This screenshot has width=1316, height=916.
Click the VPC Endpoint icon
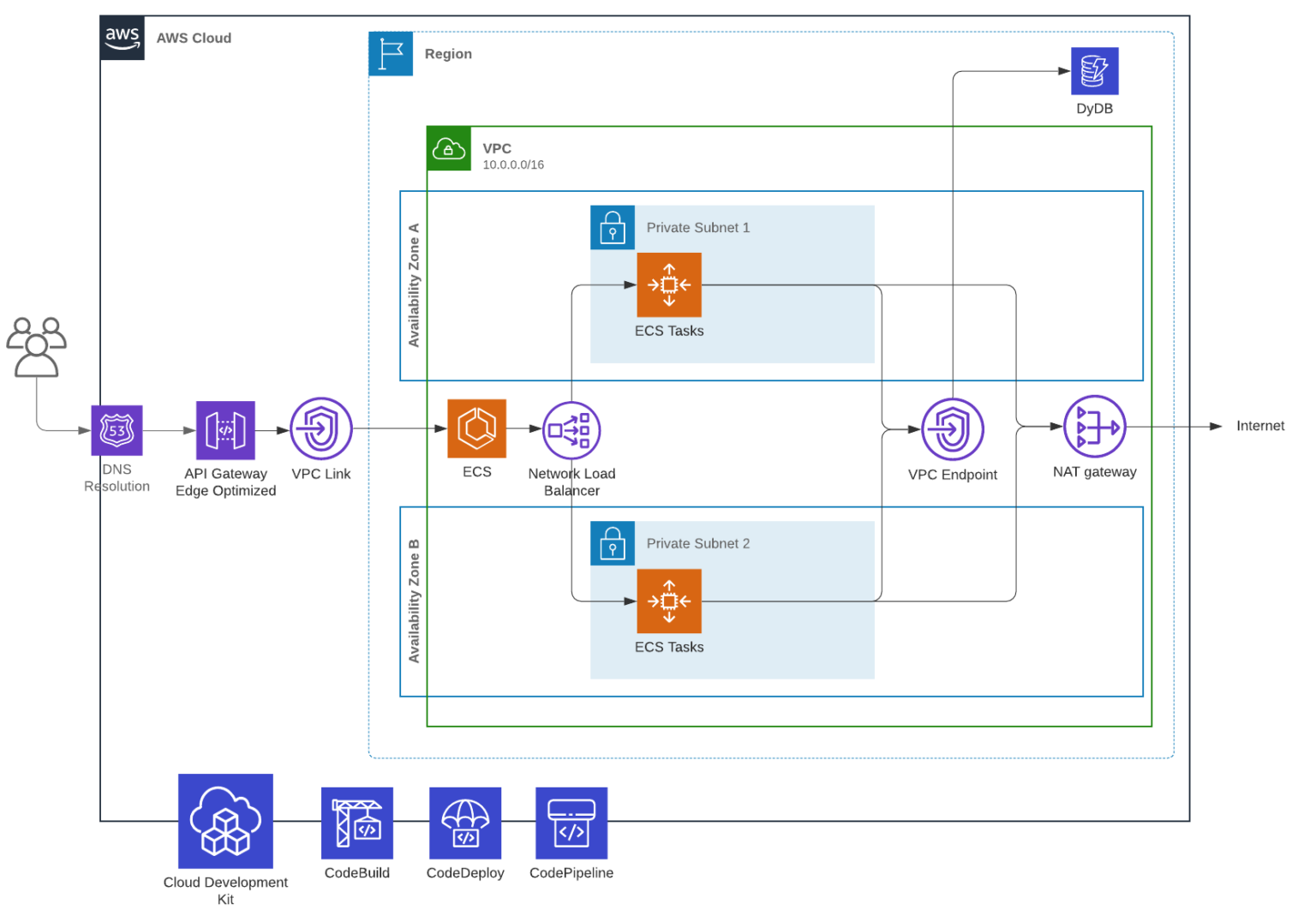coord(953,429)
